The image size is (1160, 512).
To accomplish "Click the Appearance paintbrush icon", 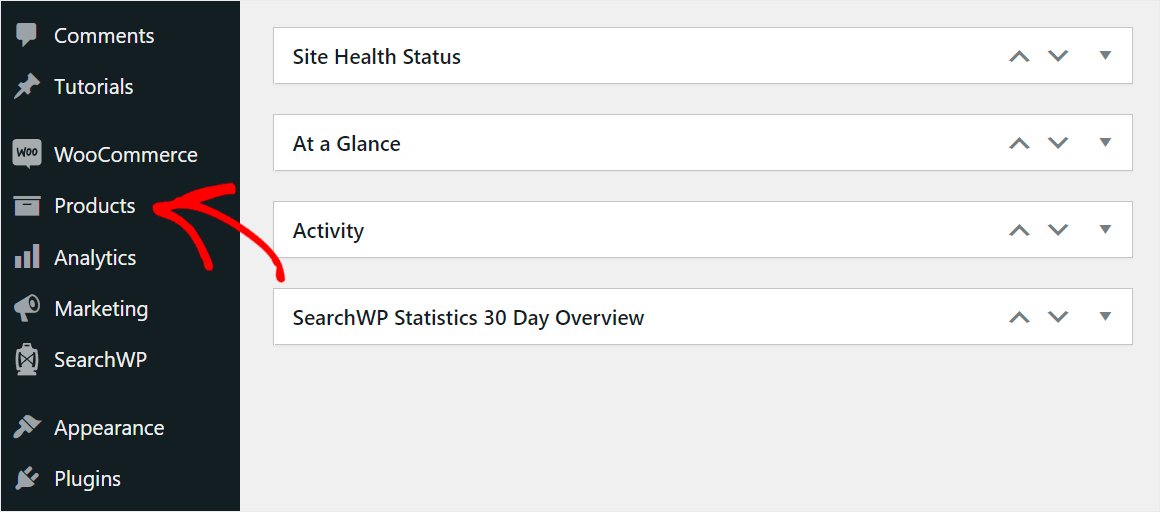I will [27, 428].
